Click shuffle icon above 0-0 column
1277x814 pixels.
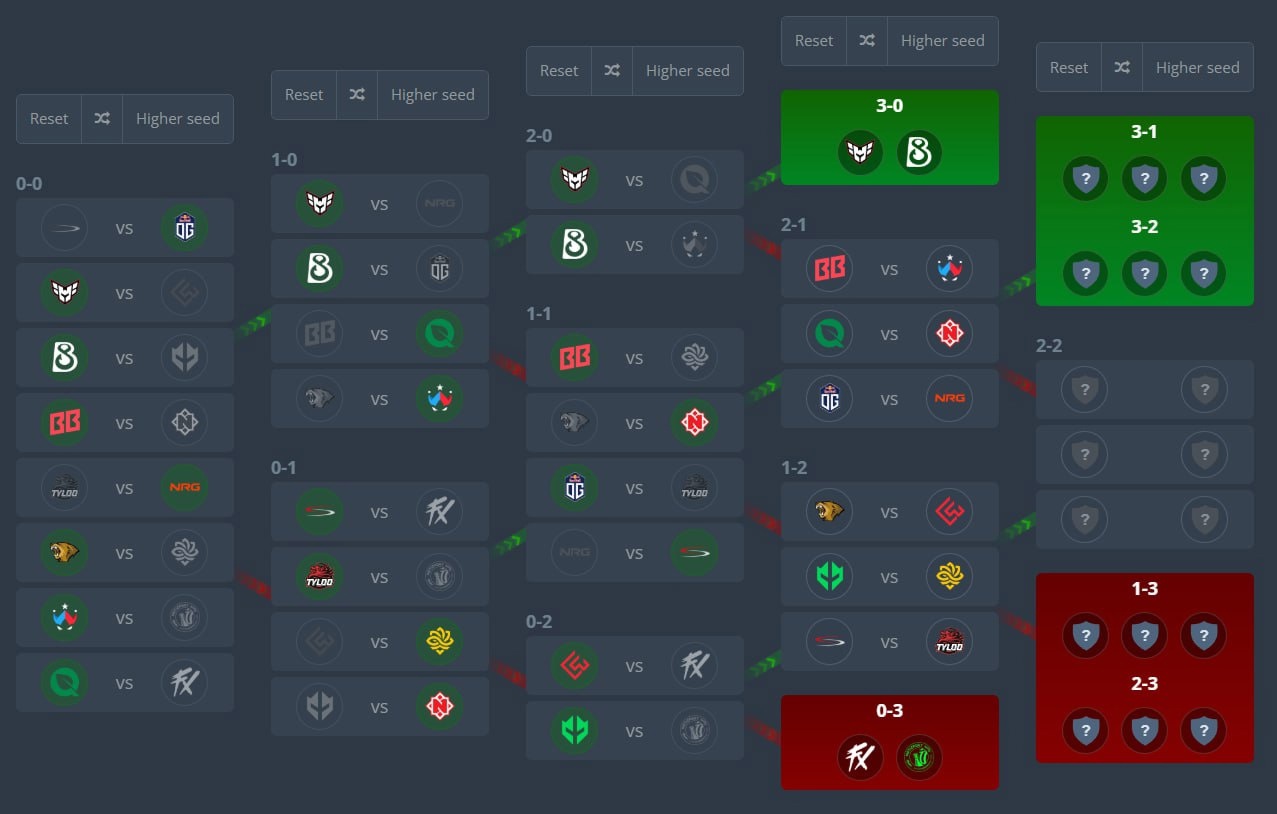pyautogui.click(x=102, y=119)
